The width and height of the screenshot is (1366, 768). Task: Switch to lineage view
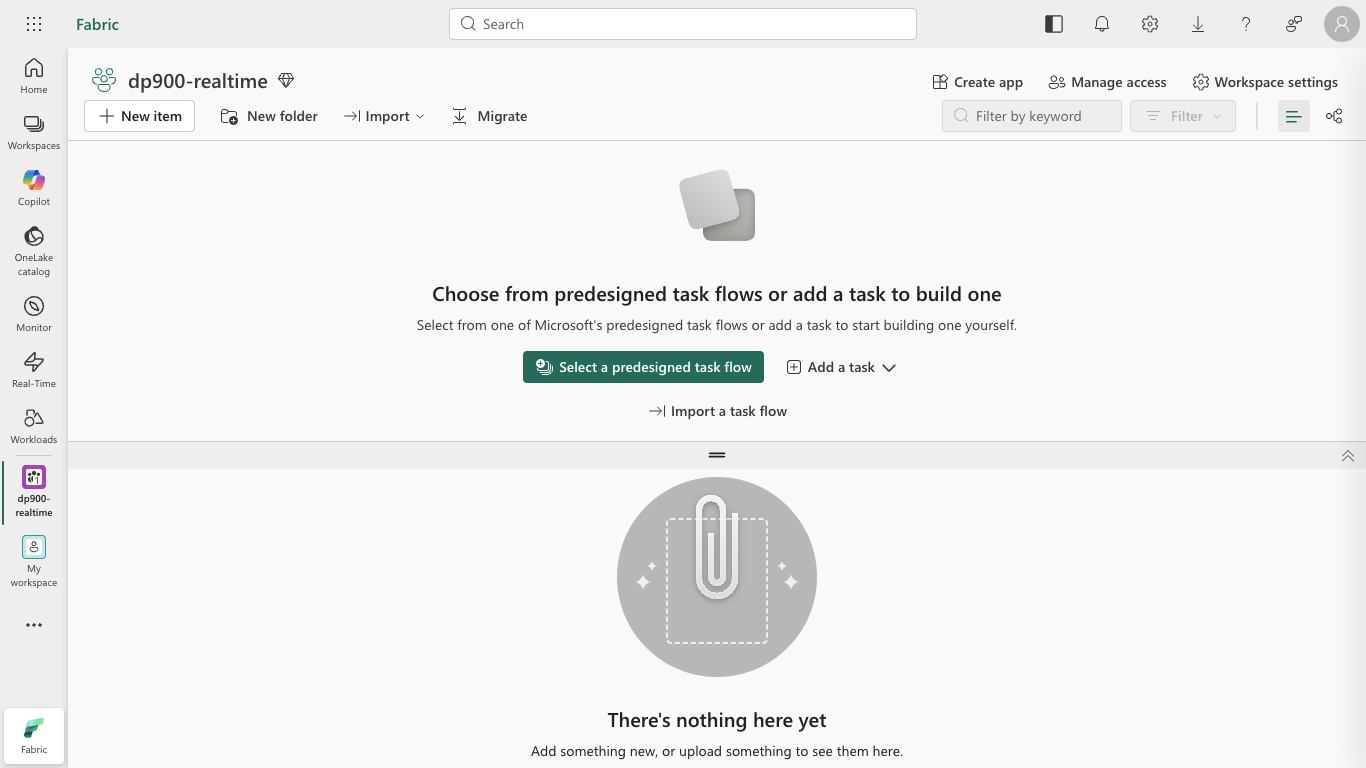1334,116
